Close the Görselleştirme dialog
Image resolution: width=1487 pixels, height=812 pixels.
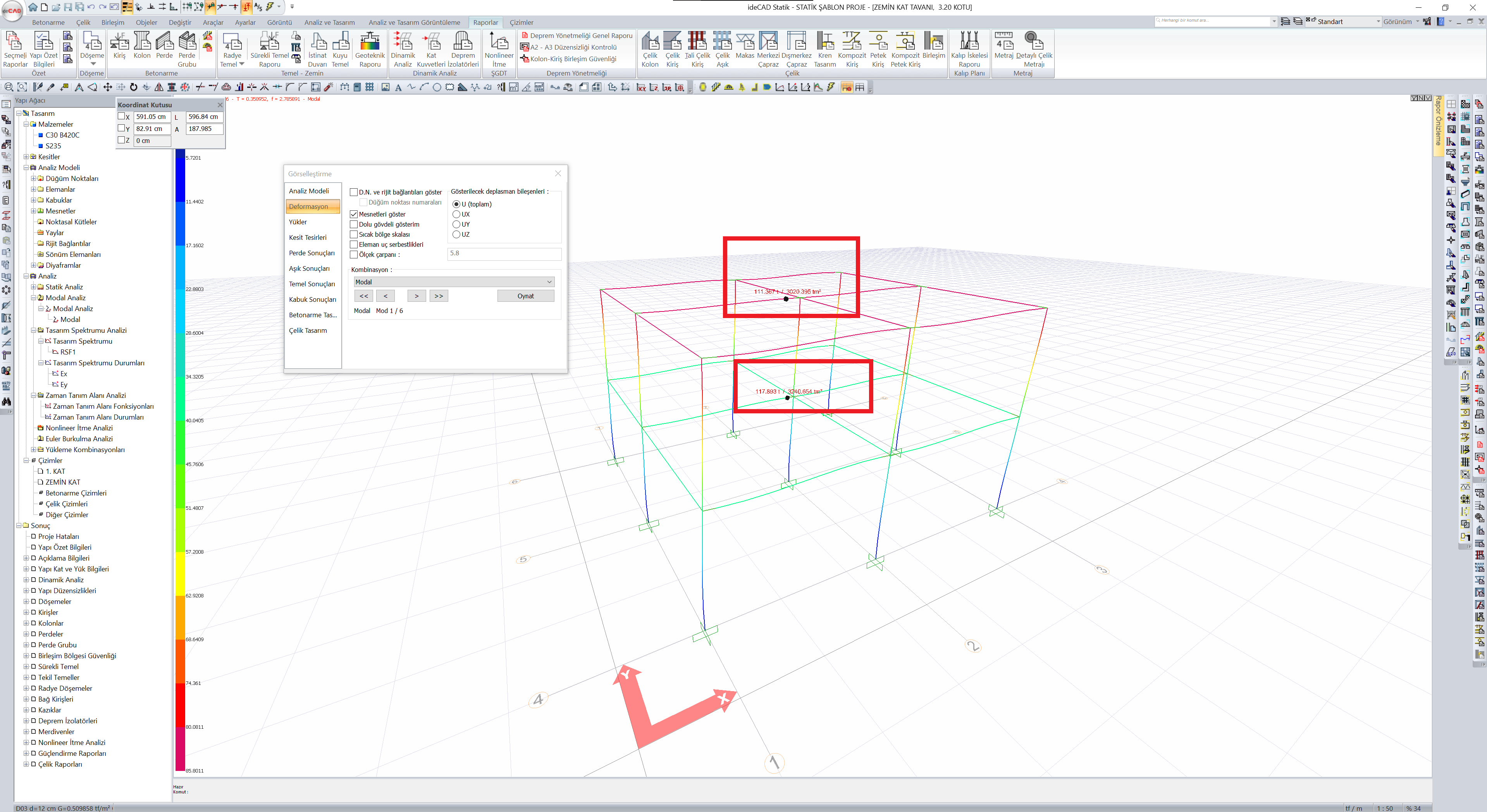[x=558, y=174]
